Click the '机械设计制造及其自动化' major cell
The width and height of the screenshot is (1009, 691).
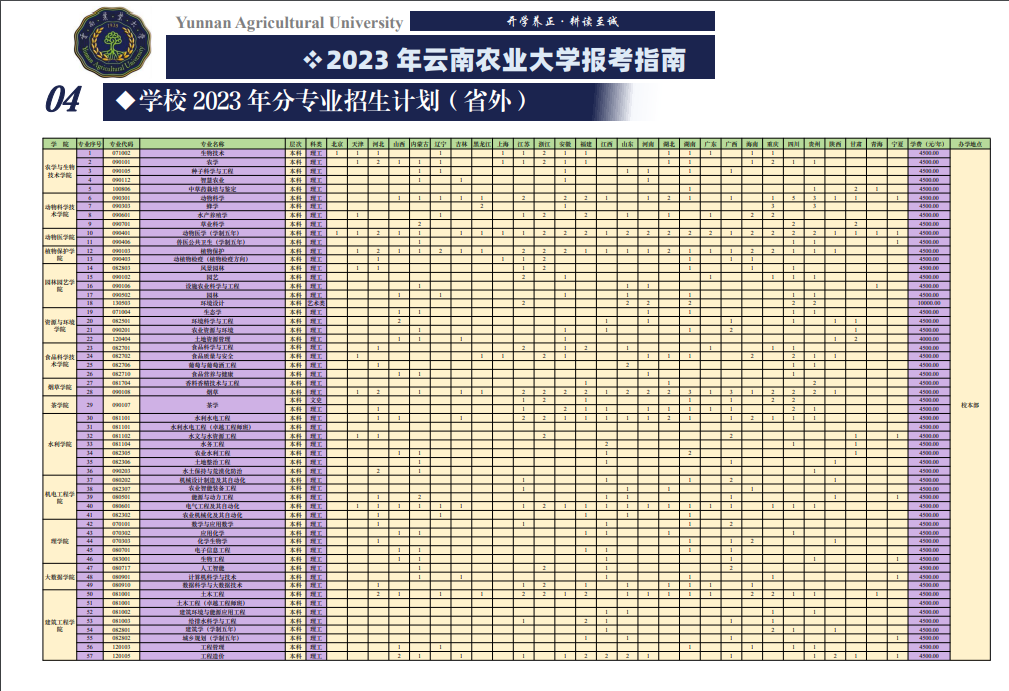click(x=212, y=480)
